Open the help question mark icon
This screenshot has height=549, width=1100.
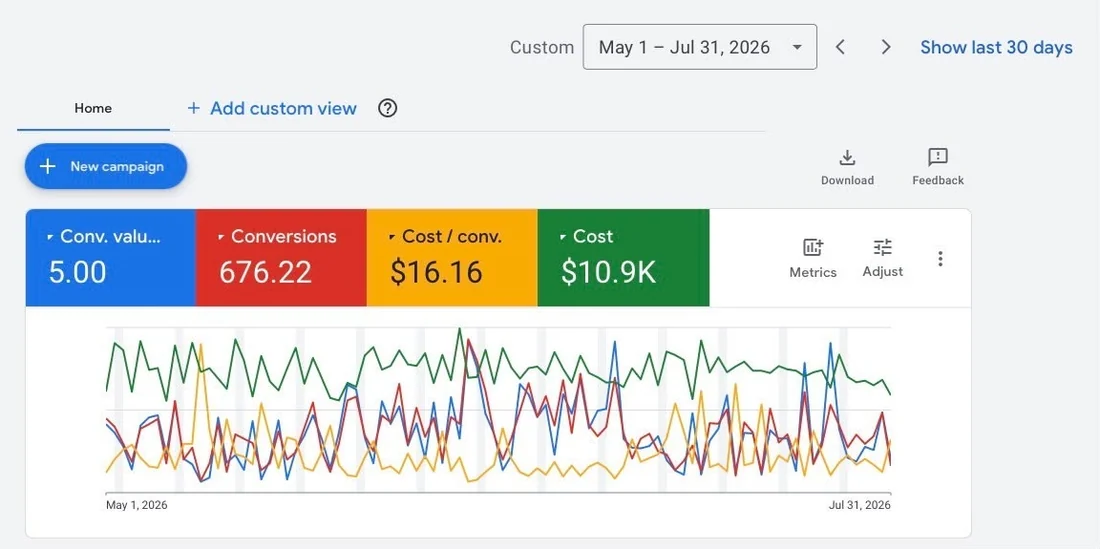(x=387, y=108)
